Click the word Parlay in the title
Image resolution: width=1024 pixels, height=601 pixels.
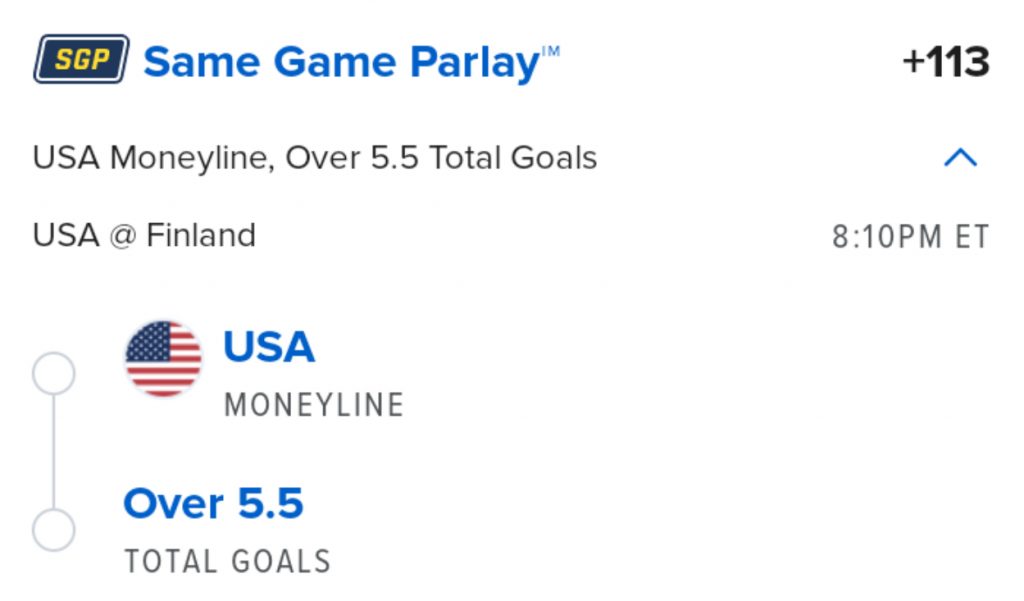[473, 62]
